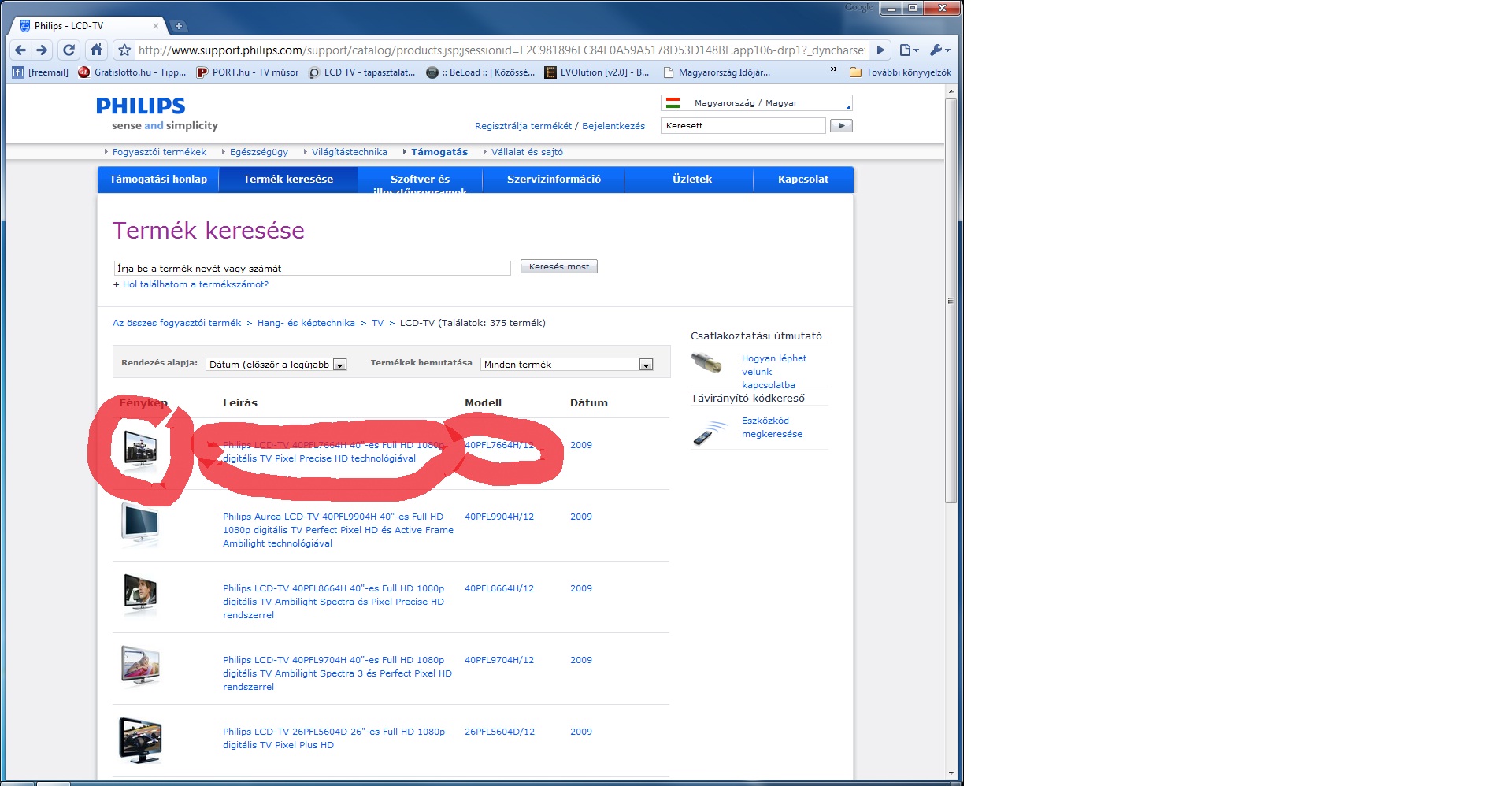Open Vállalat és sajtó menu item

[527, 152]
